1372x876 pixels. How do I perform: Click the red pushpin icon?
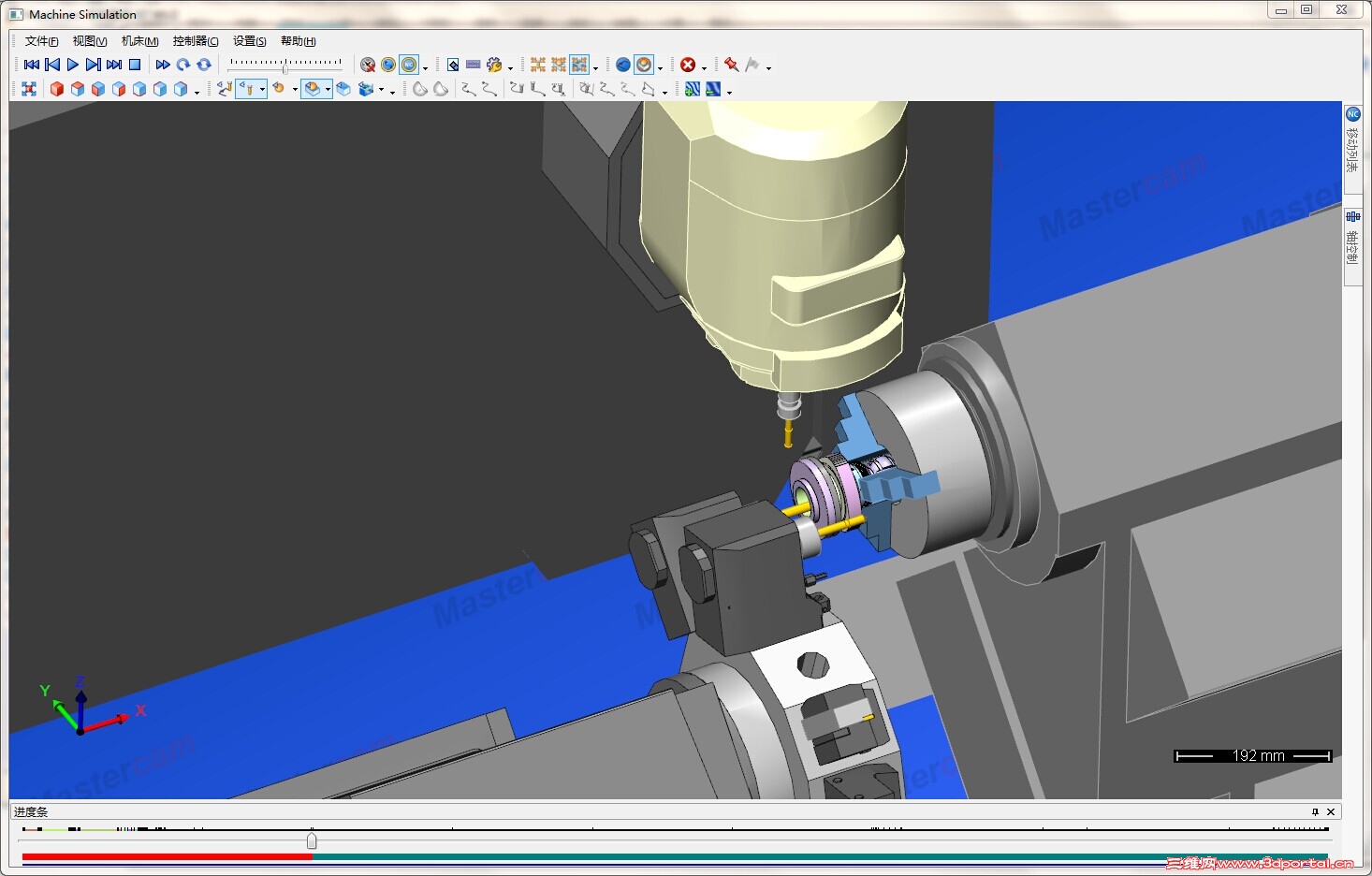[732, 65]
